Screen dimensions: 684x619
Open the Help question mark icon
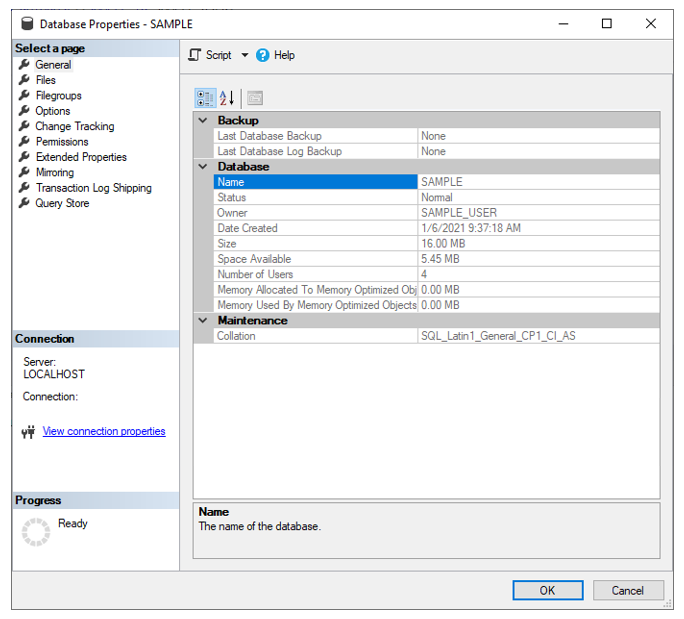pyautogui.click(x=262, y=55)
